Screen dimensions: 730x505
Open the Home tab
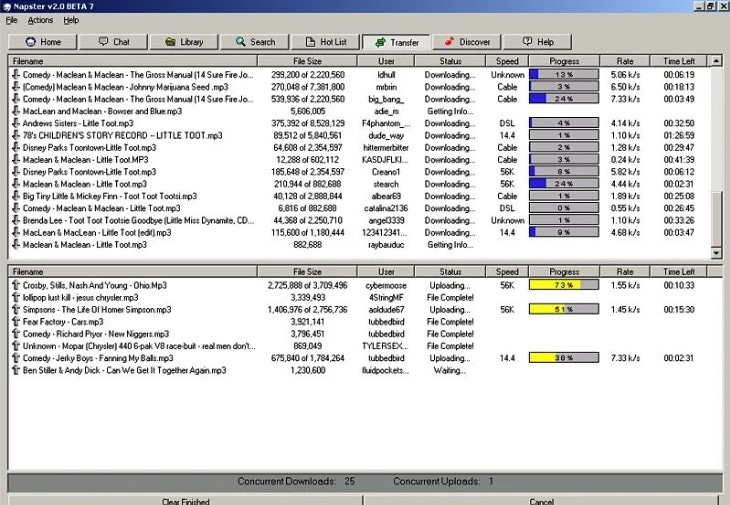pos(42,42)
